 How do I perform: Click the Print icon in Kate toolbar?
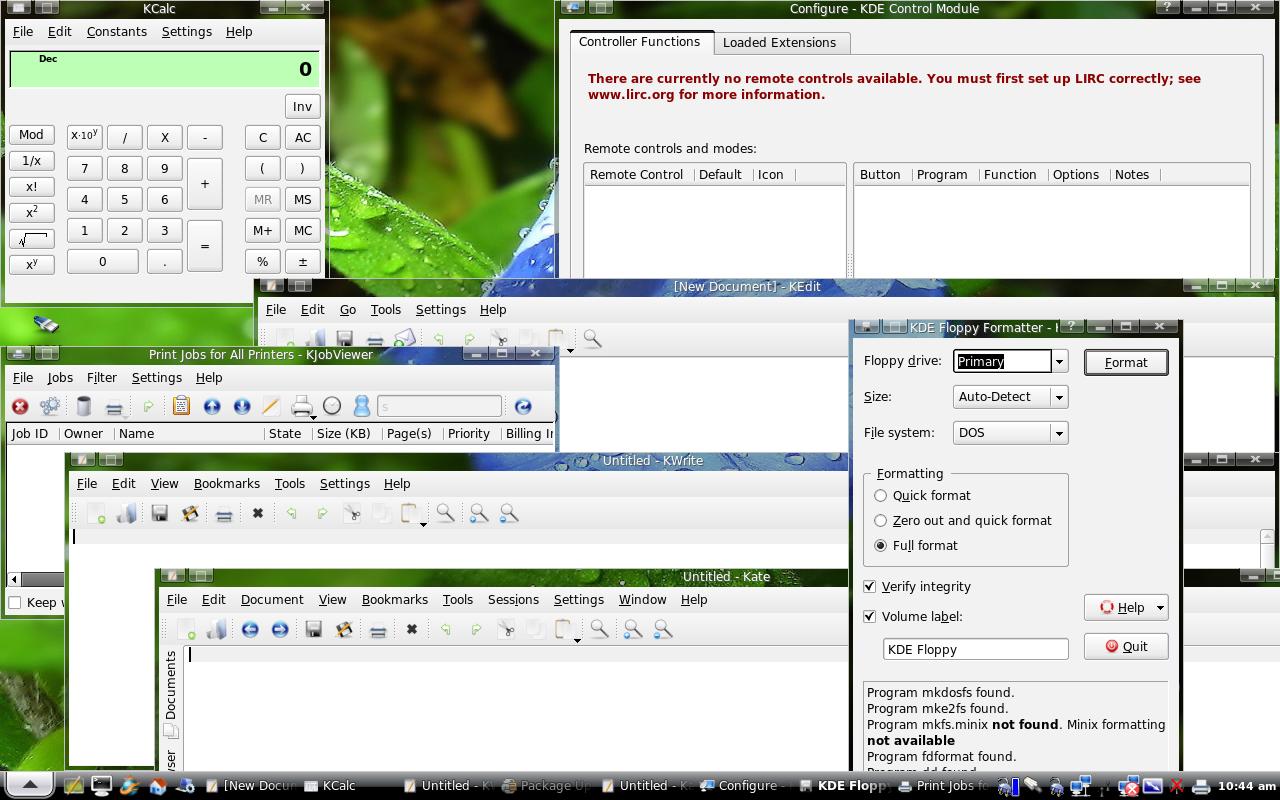click(x=378, y=630)
